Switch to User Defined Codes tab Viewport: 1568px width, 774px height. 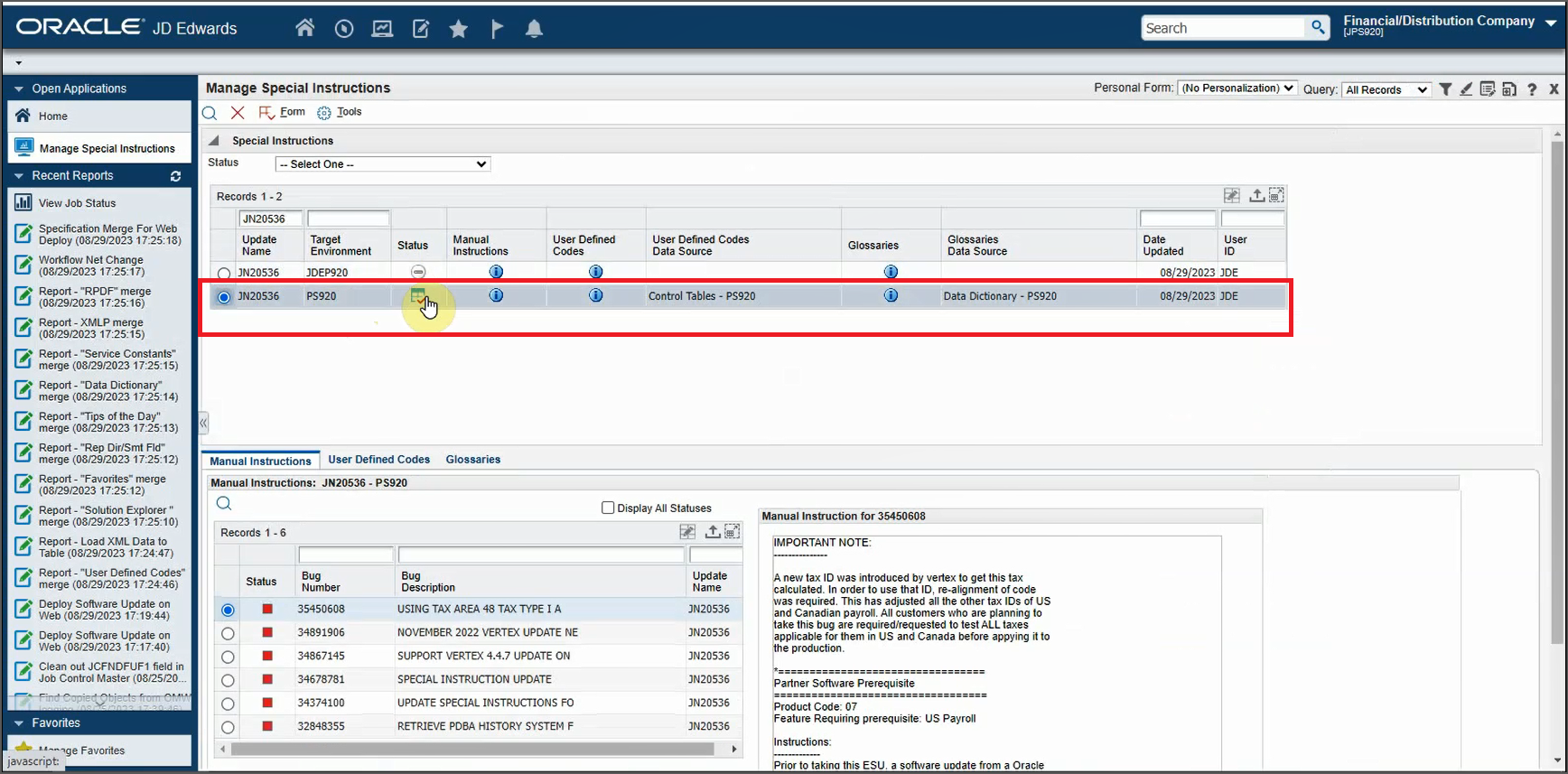tap(378, 460)
